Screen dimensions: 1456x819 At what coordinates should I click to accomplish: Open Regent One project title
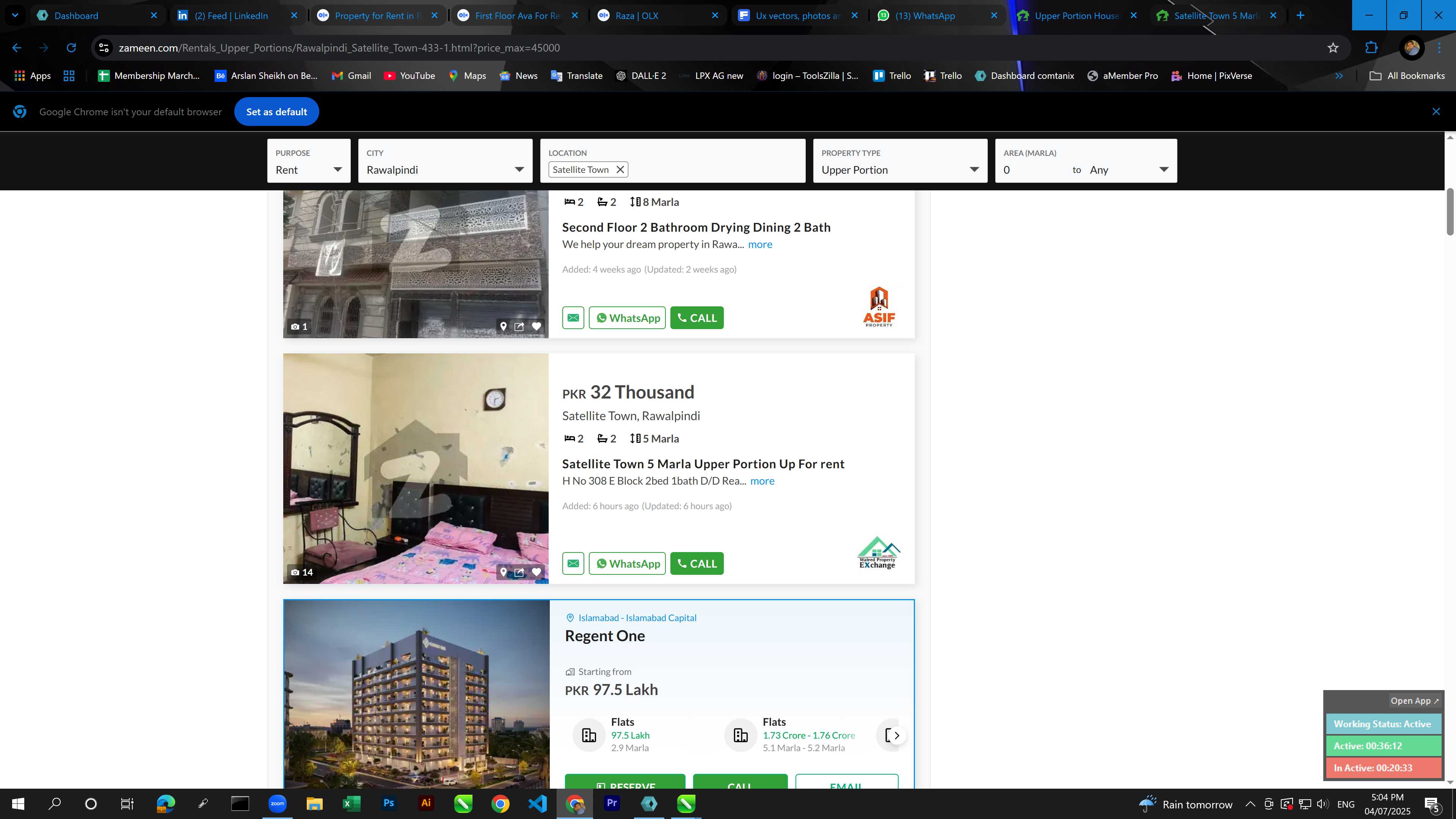click(x=605, y=636)
